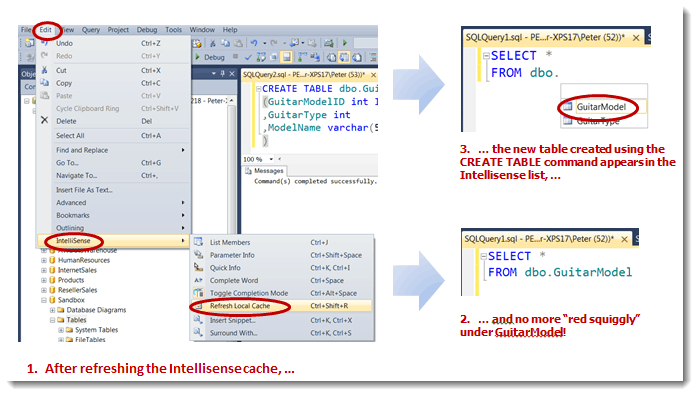Click the Cut scissors toolbar icon
This screenshot has height=396, width=698.
click(213, 43)
